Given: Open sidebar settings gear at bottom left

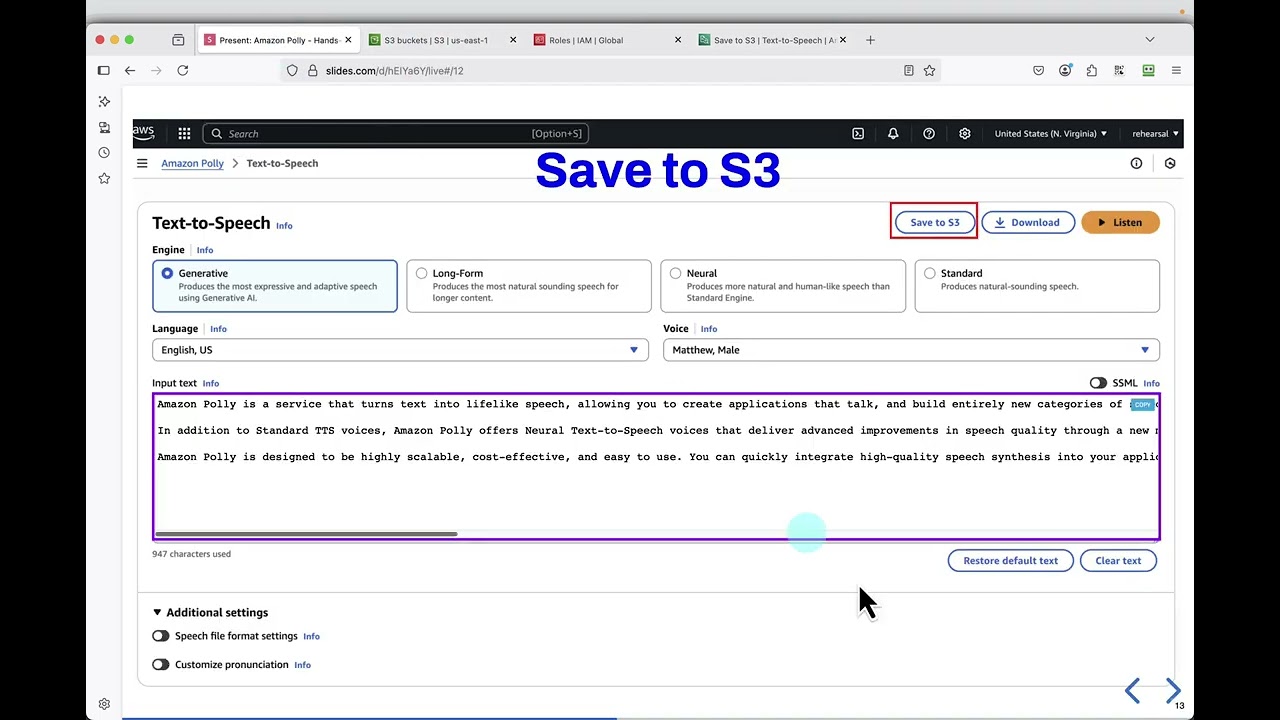Looking at the screenshot, I should (104, 704).
